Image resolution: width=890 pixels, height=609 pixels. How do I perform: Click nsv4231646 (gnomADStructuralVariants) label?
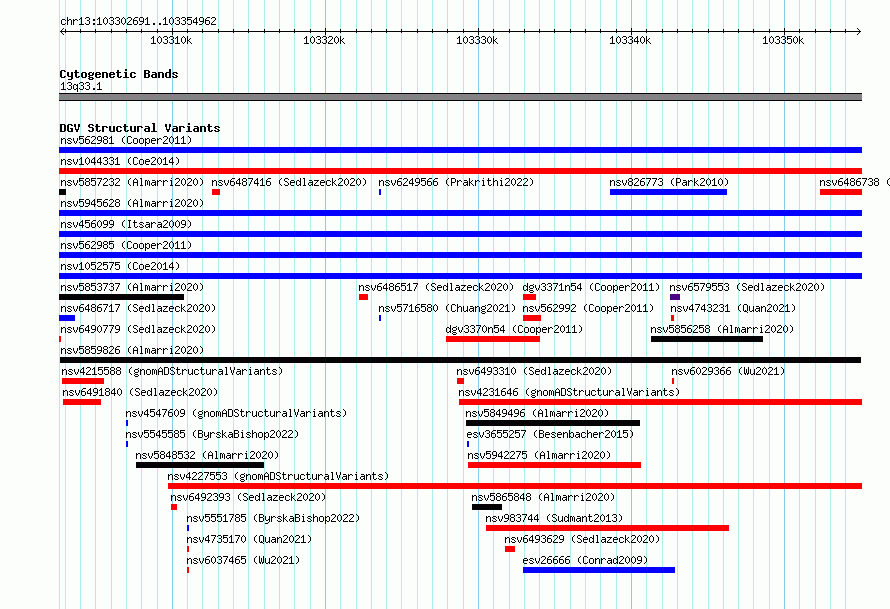click(x=569, y=392)
